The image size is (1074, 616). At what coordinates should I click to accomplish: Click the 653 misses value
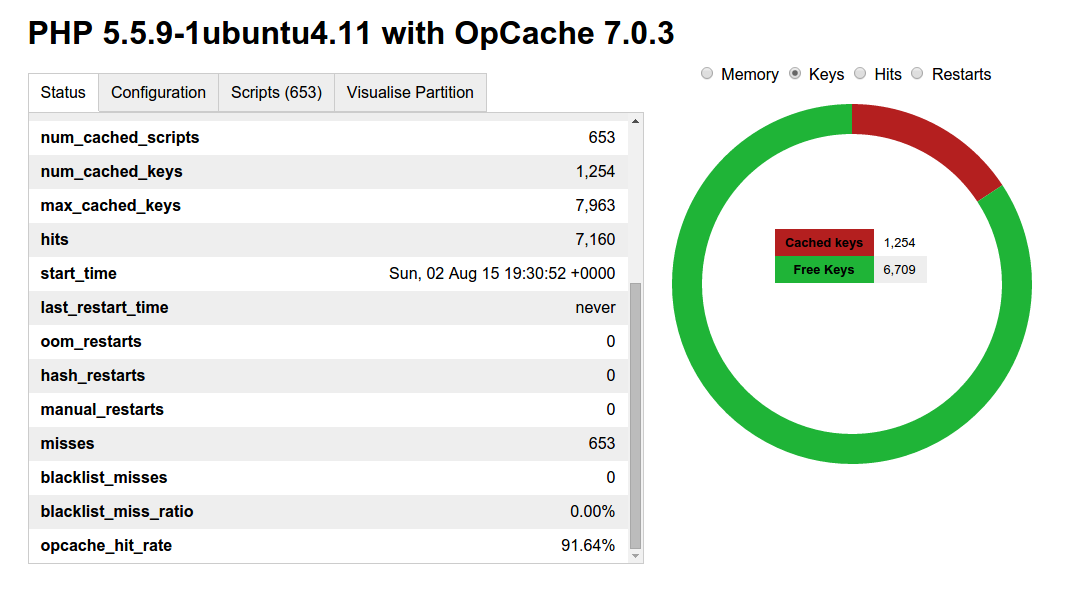[601, 443]
